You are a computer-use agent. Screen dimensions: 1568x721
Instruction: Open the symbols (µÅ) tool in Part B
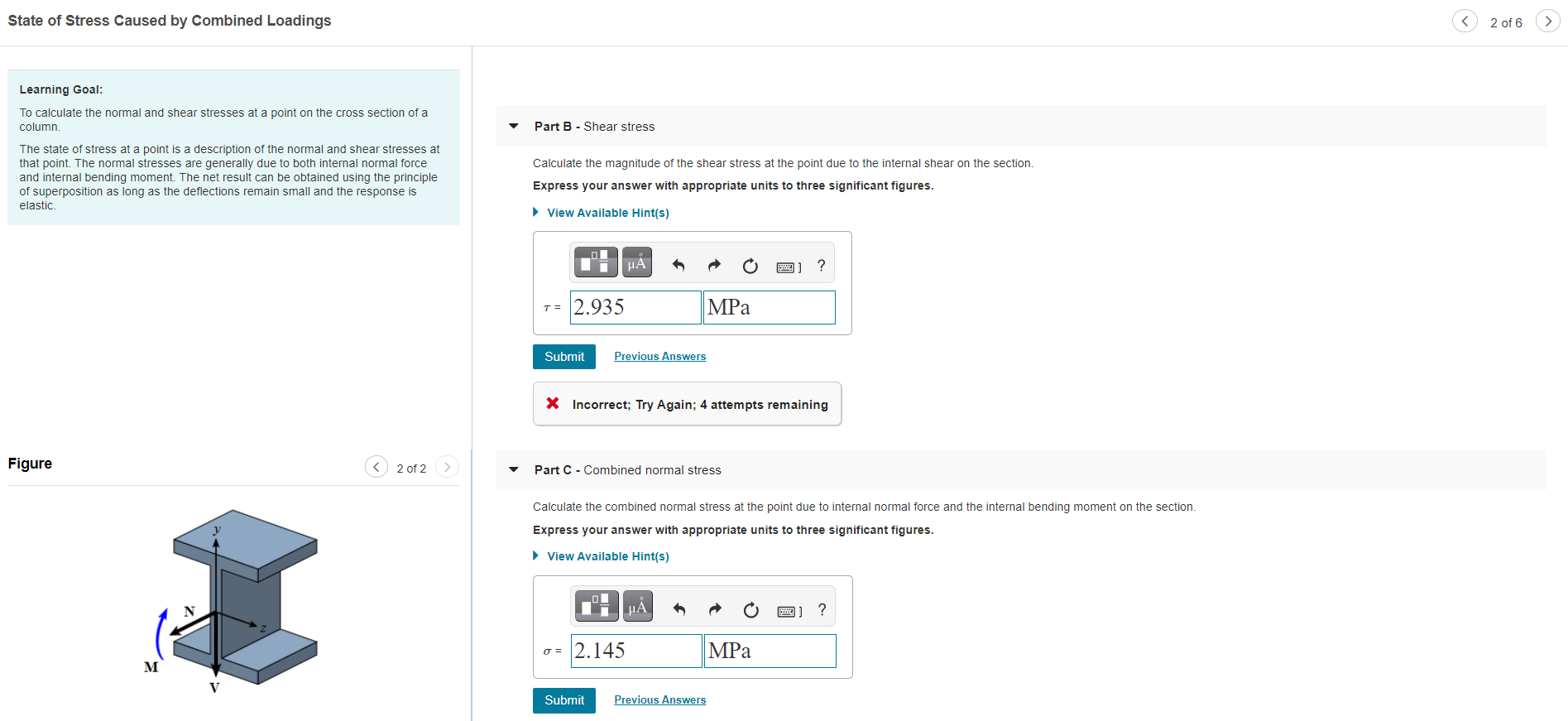point(637,262)
